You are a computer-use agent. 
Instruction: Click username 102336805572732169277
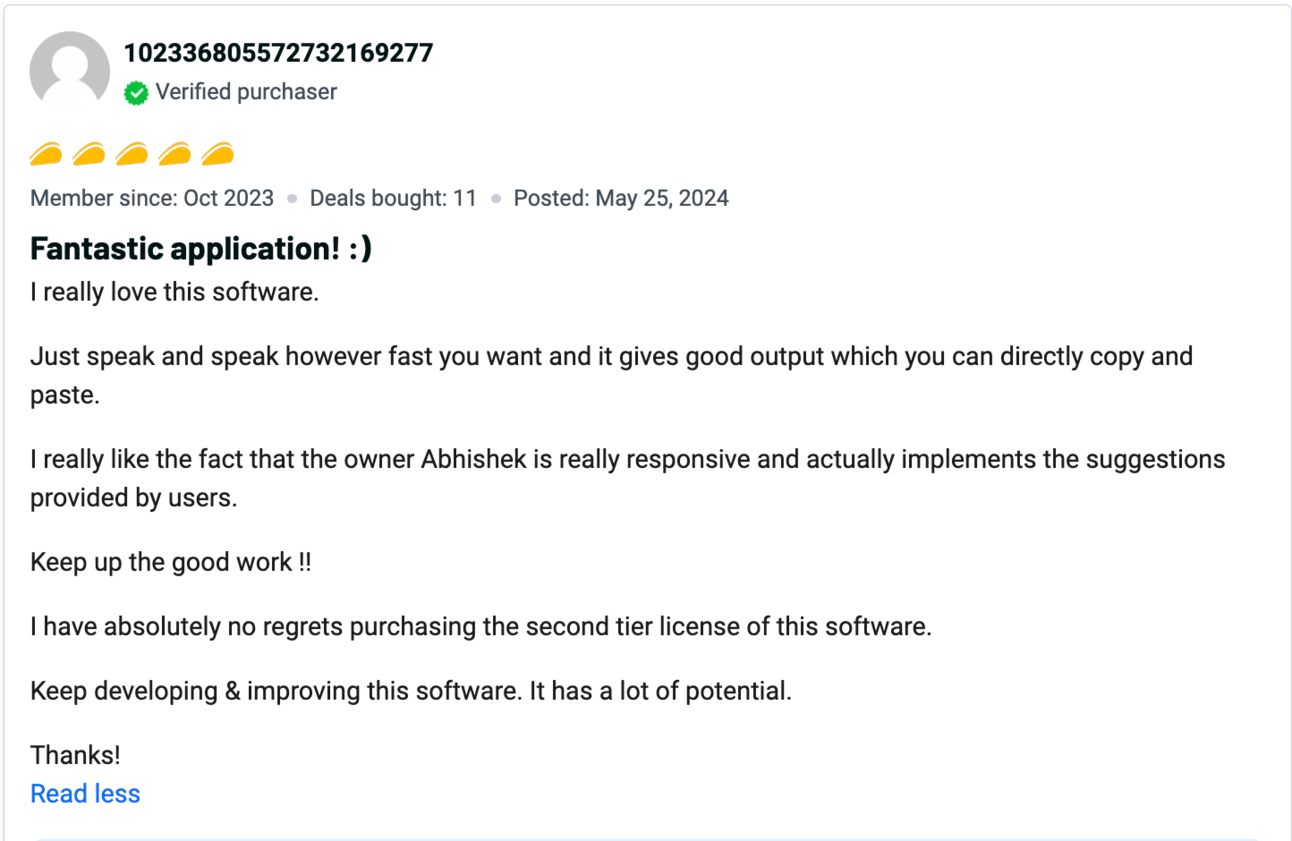(279, 53)
